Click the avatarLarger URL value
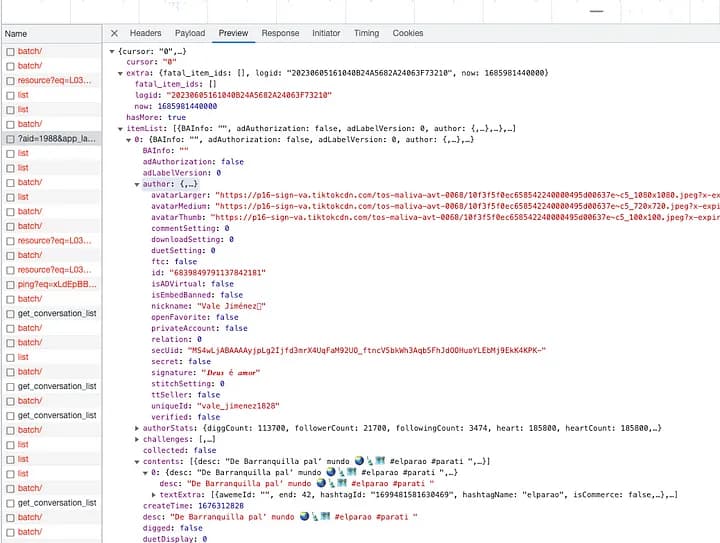The image size is (720, 543). [x=467, y=195]
